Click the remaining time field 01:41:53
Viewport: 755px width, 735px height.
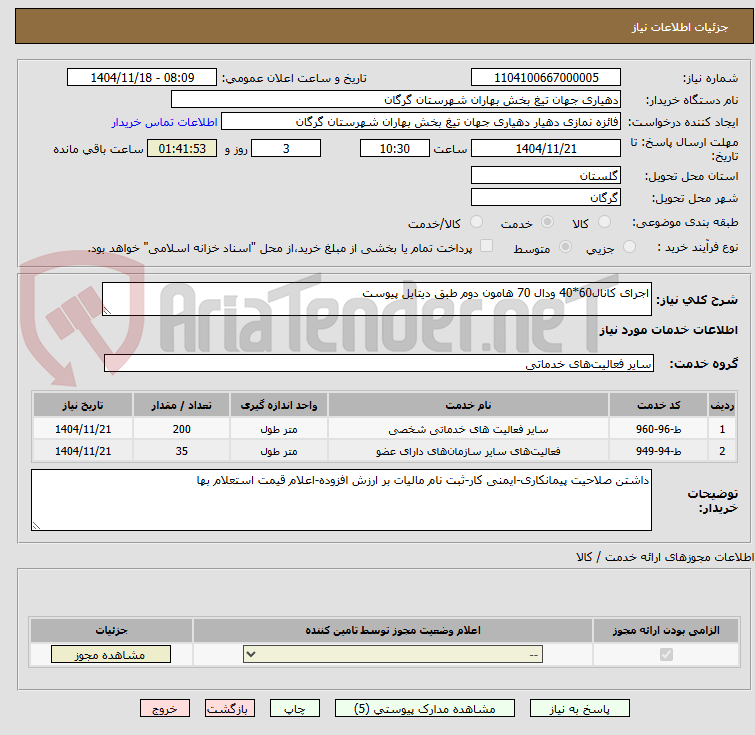(182, 148)
